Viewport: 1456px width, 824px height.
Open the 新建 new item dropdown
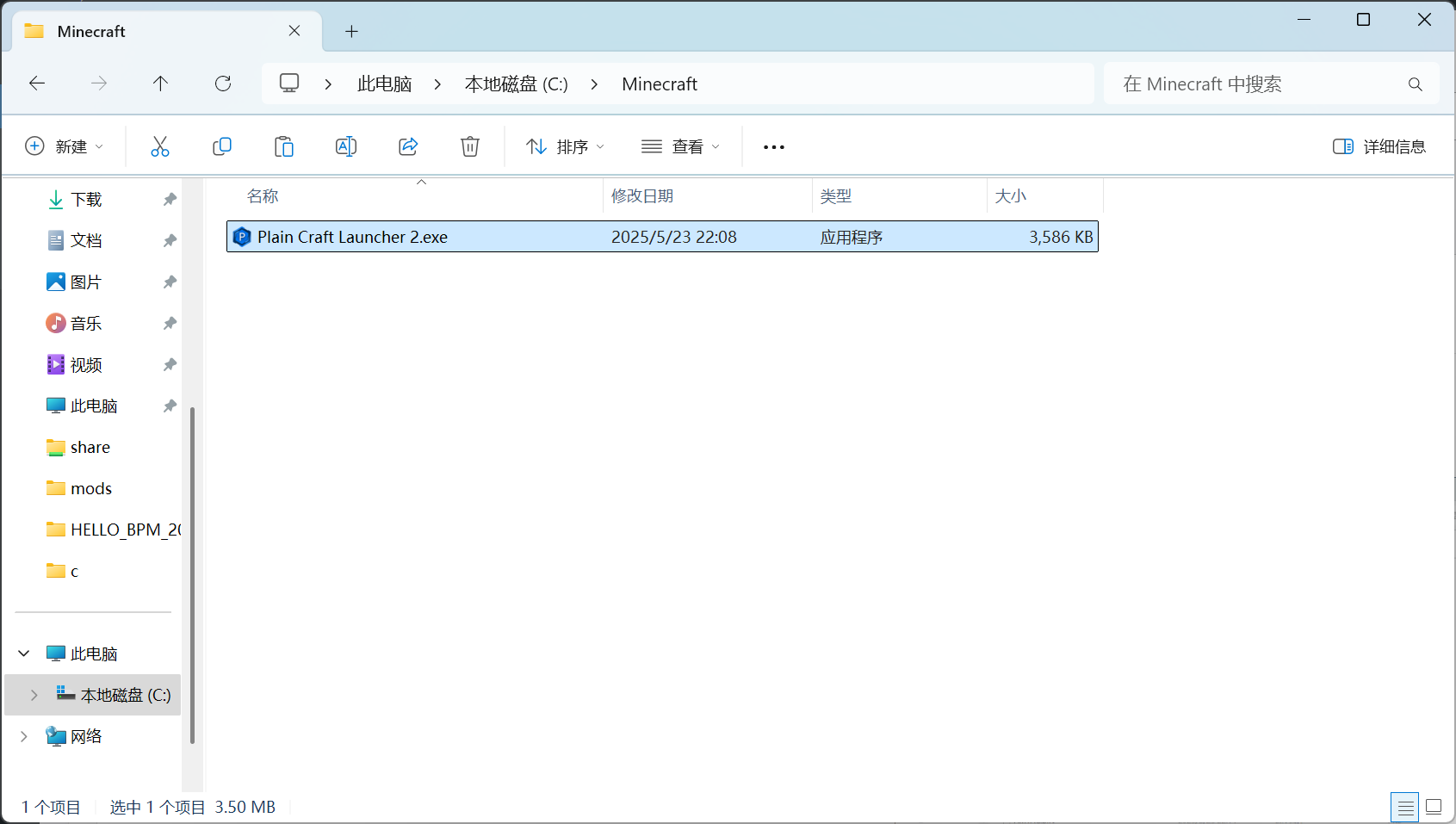click(x=65, y=146)
